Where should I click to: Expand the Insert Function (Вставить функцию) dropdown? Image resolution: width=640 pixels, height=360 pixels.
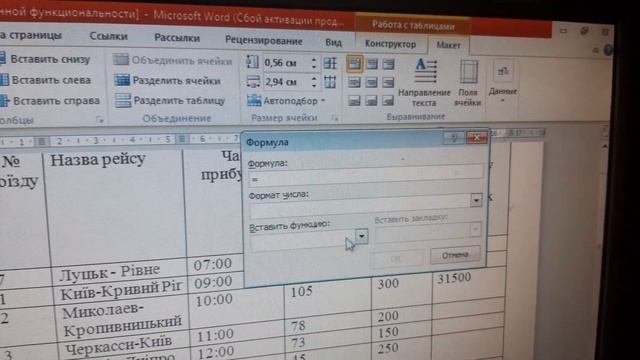361,236
